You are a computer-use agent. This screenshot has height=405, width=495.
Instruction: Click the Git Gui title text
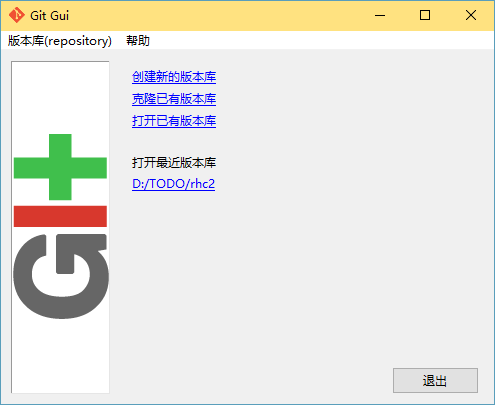coord(49,16)
